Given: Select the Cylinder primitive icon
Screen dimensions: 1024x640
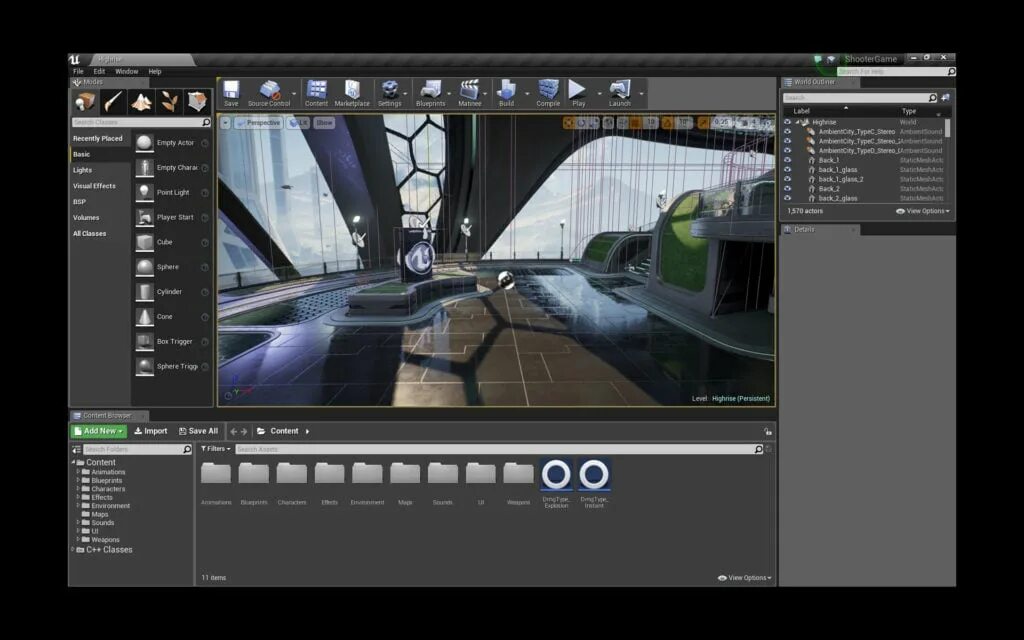Looking at the screenshot, I should [144, 291].
